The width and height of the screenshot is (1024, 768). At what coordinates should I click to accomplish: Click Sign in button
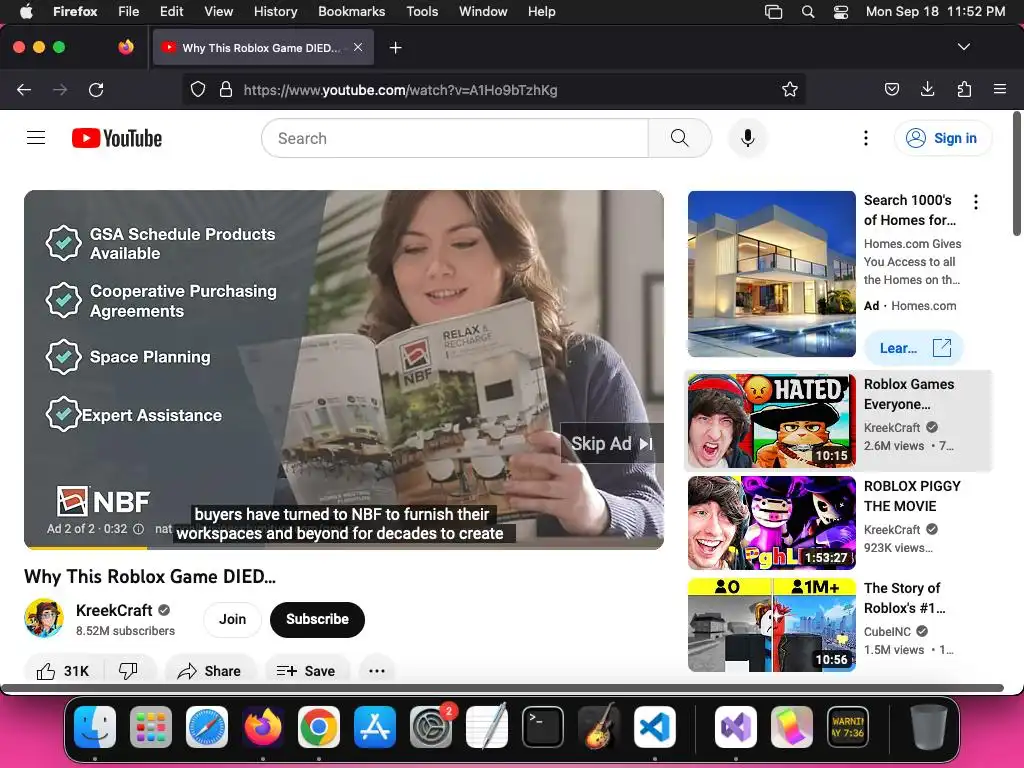943,138
